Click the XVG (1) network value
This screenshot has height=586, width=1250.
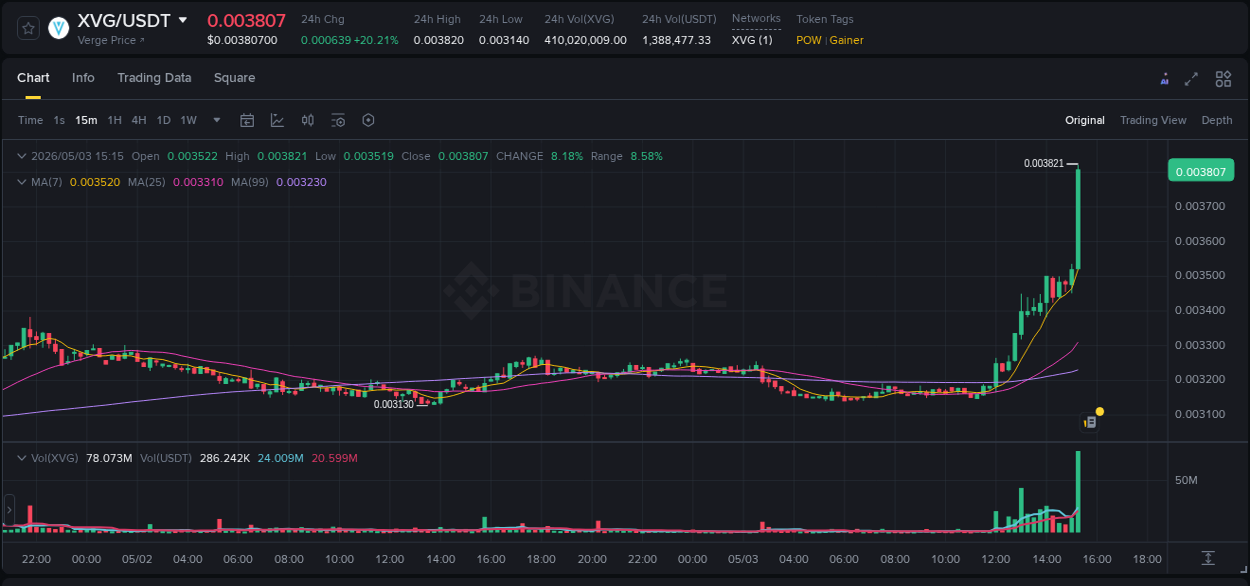coord(752,40)
